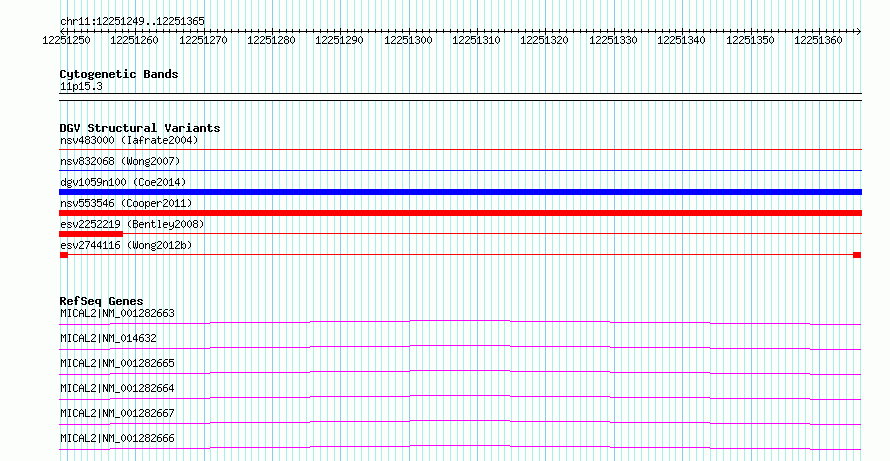
Task: Open transcript MICAL2|NM_001282665
Action: [117, 363]
